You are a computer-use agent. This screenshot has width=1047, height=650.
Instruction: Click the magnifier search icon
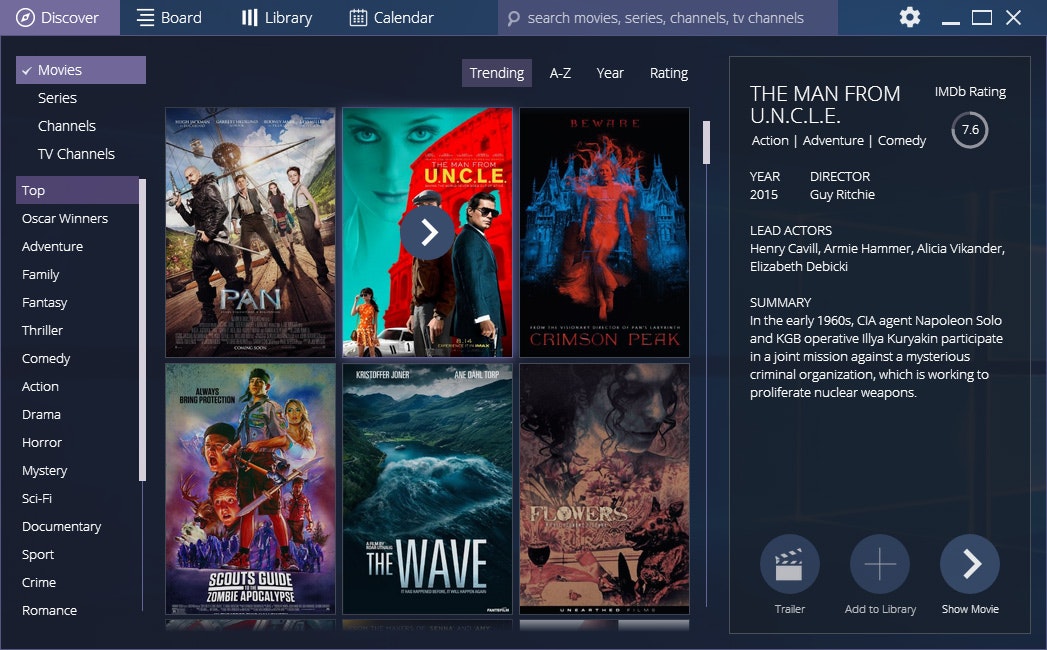click(513, 18)
